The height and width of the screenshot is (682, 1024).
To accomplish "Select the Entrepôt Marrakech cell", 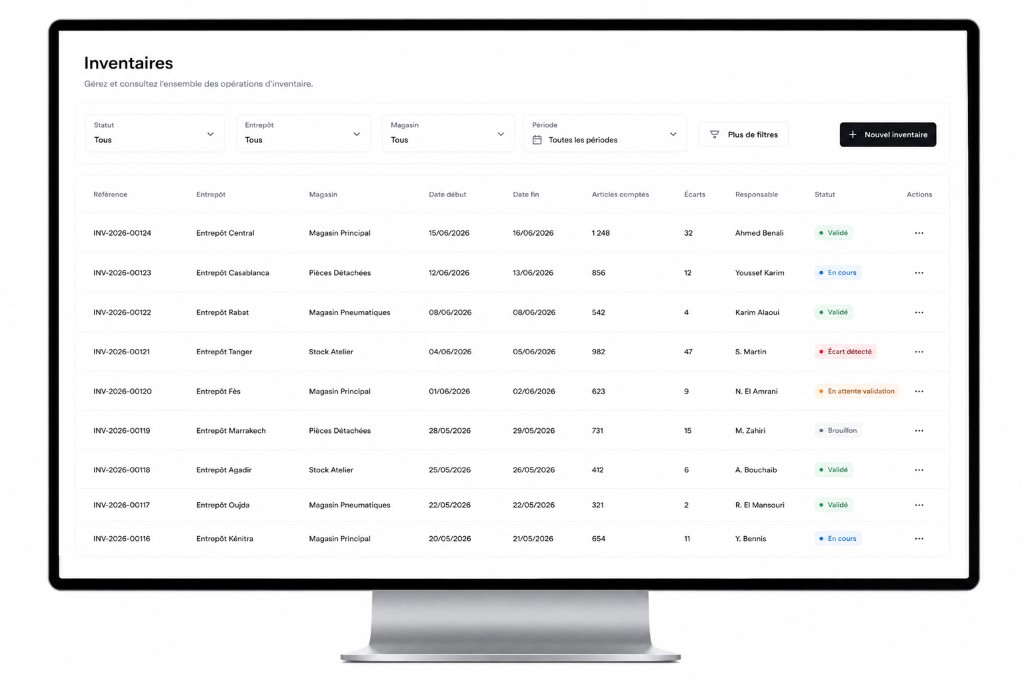I will pos(231,430).
